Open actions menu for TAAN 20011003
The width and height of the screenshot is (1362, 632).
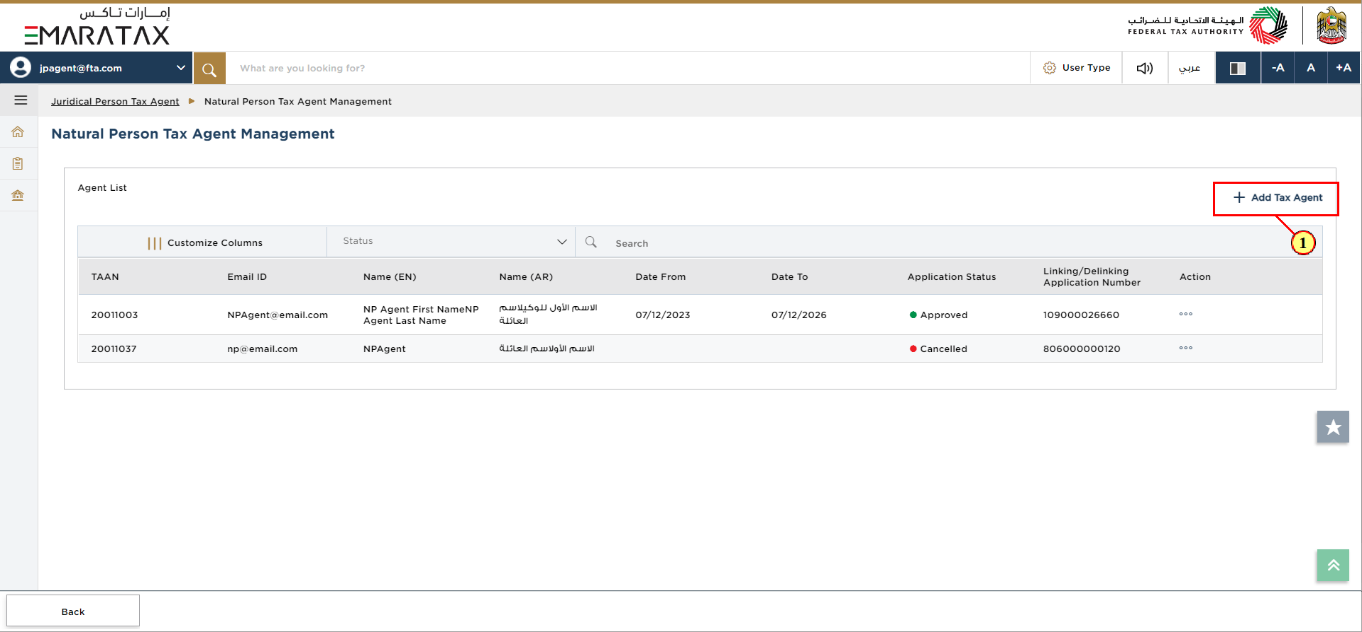tap(1186, 314)
